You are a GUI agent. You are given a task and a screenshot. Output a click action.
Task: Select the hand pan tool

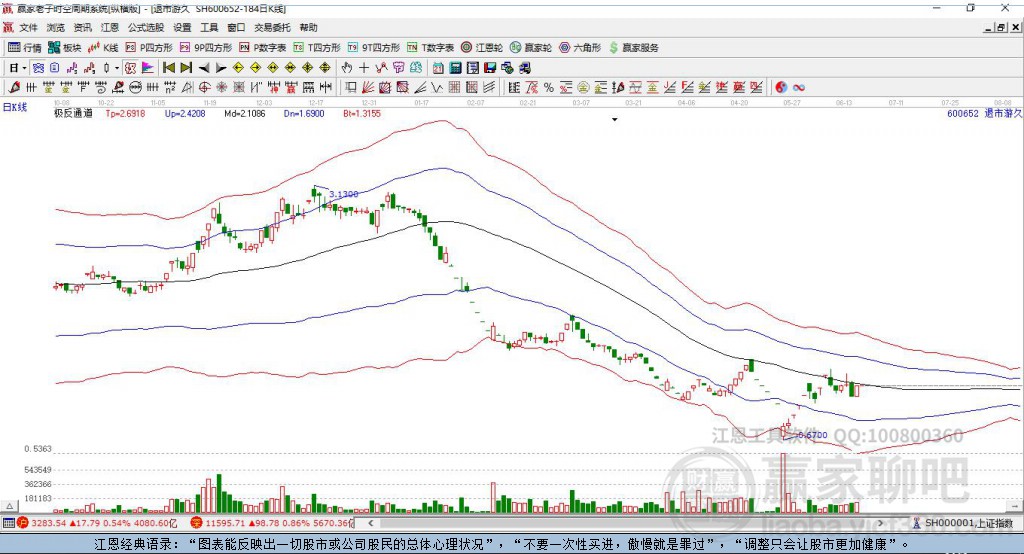pos(347,68)
